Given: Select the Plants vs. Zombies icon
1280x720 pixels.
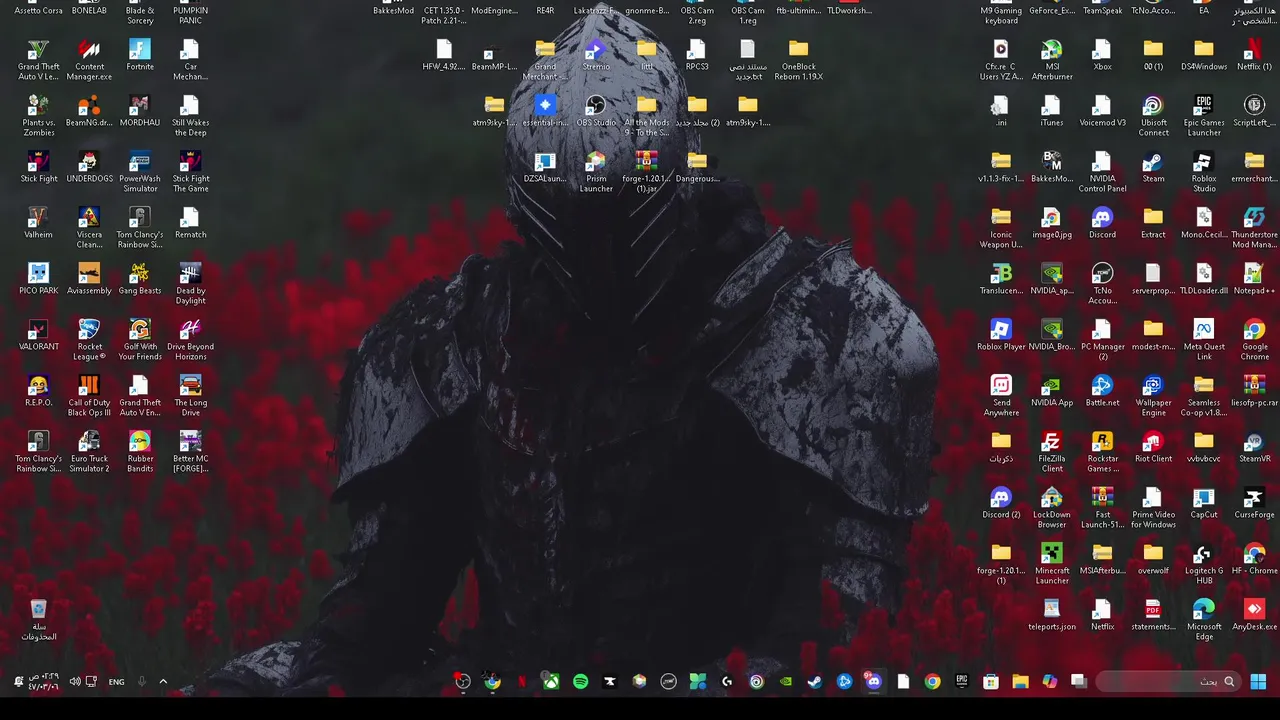Looking at the screenshot, I should 38,116.
